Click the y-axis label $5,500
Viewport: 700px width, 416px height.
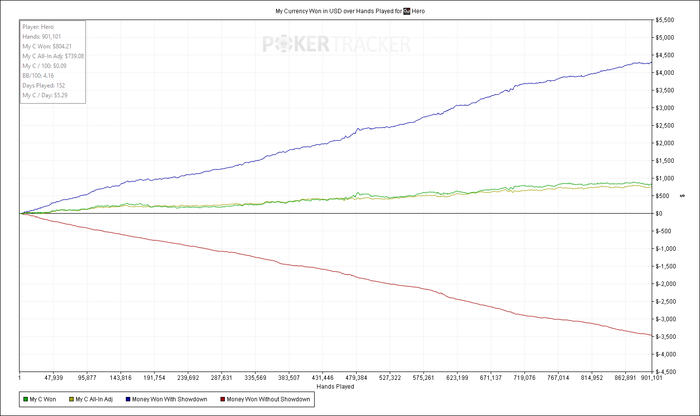[x=665, y=20]
